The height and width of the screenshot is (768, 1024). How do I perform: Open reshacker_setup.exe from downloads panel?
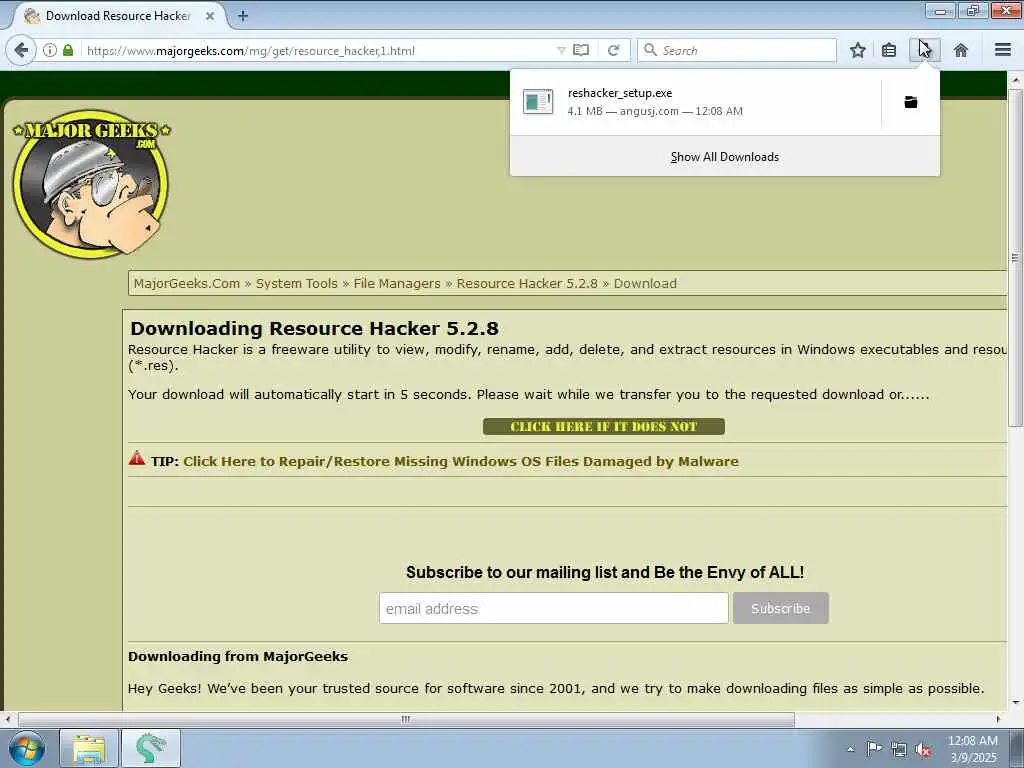click(x=696, y=103)
